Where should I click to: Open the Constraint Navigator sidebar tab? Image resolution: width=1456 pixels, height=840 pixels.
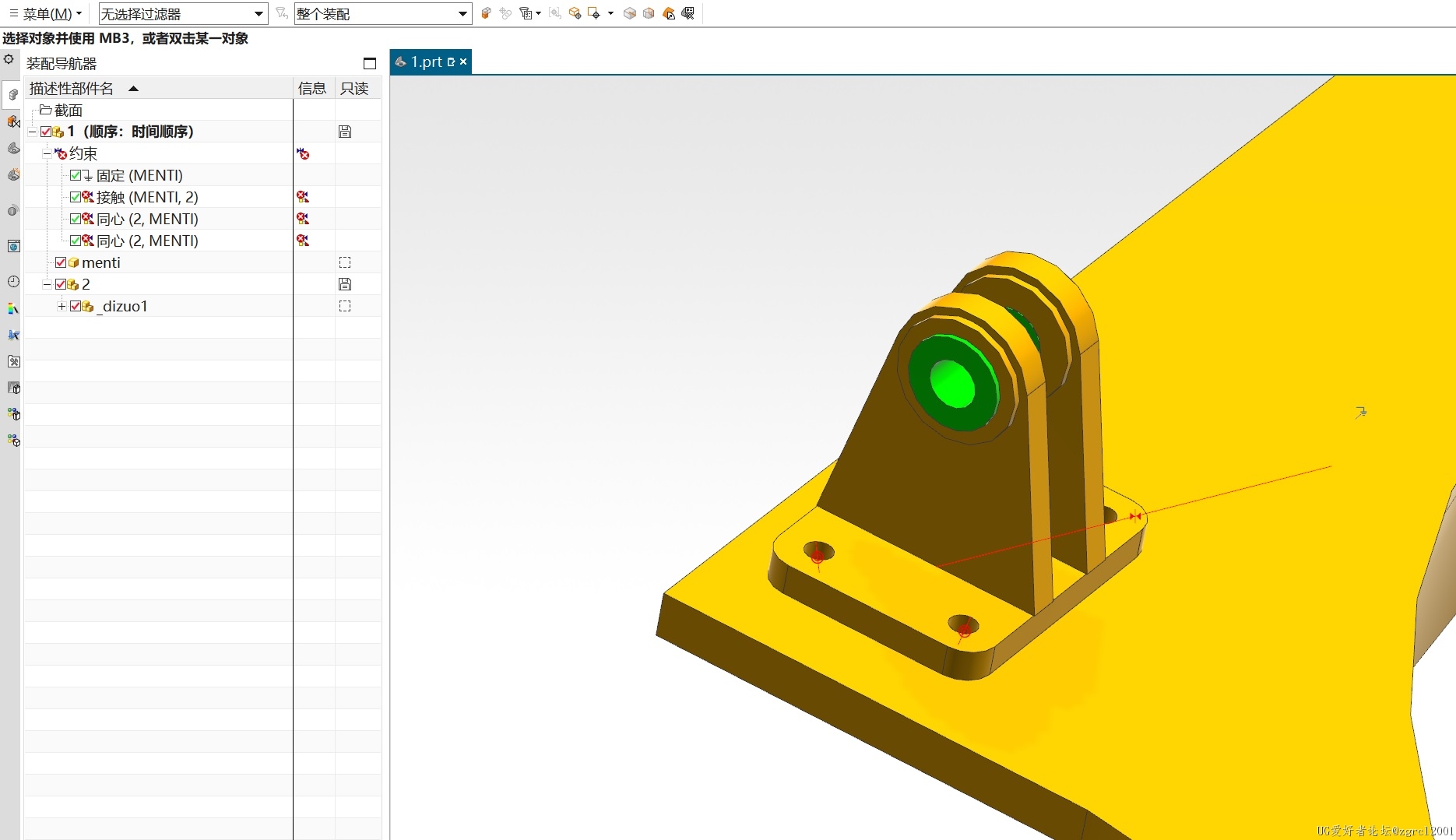12,121
